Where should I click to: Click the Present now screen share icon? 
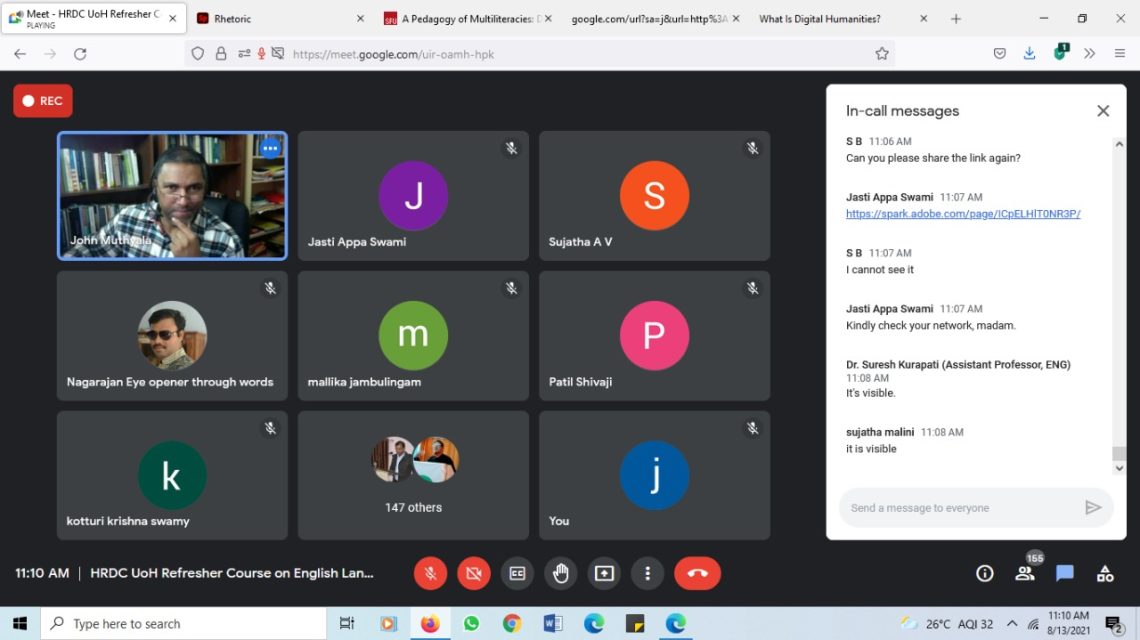(x=604, y=573)
